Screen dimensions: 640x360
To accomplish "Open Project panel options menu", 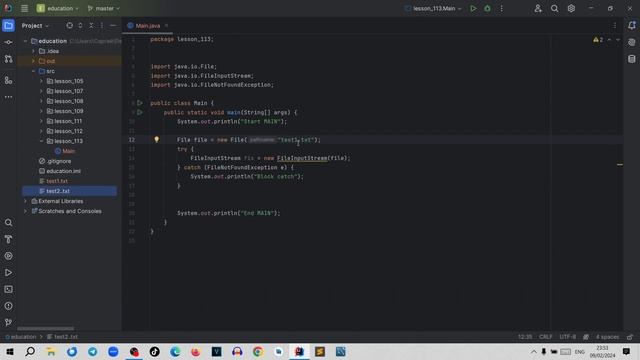I will 102,25.
